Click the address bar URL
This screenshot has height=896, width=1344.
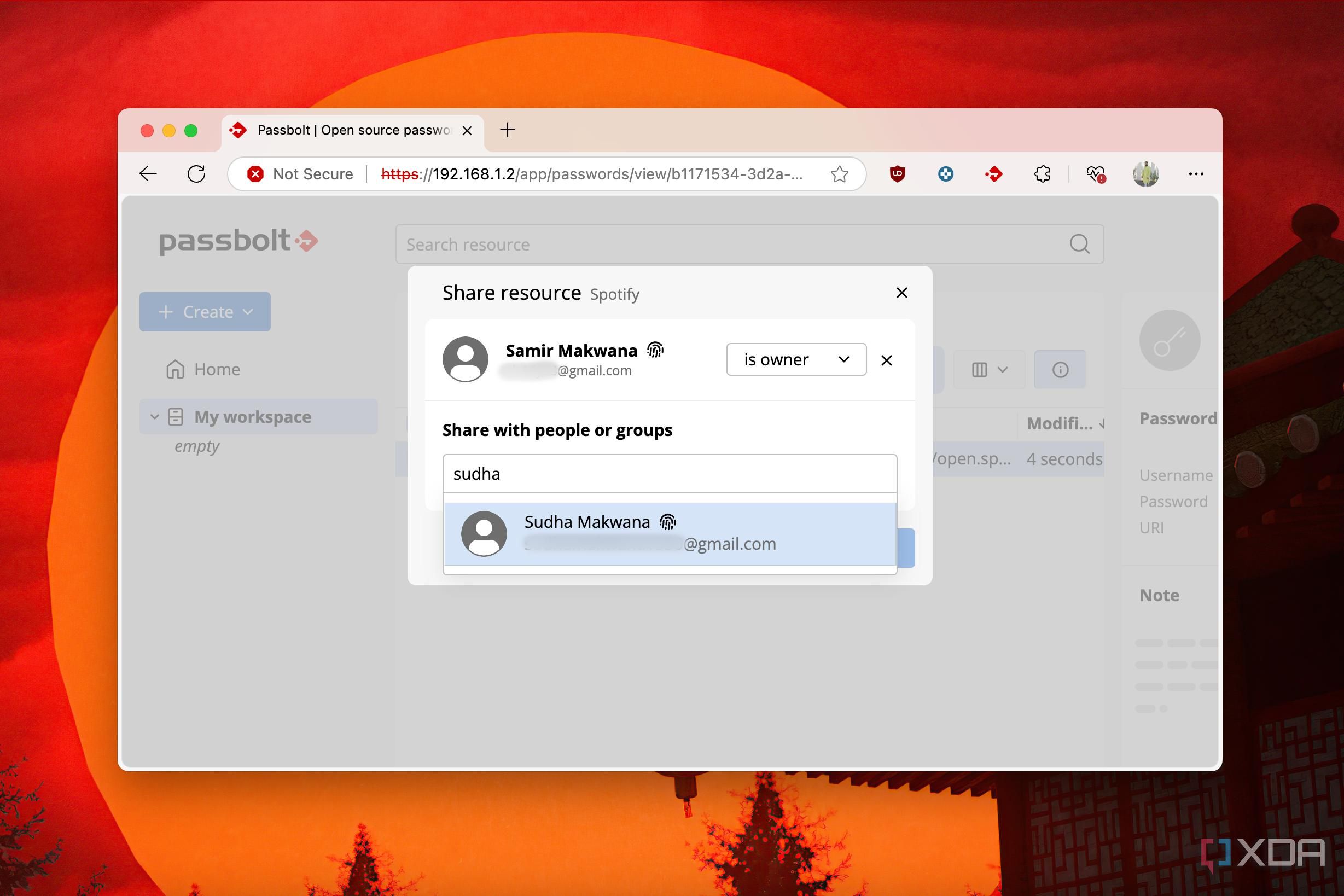point(591,174)
